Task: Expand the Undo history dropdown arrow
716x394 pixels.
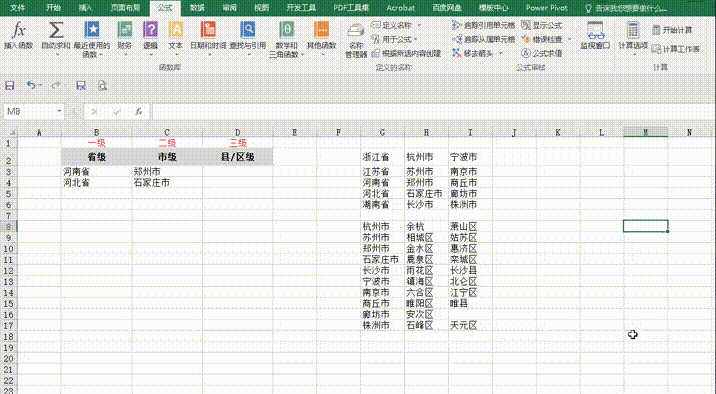Action: click(41, 85)
